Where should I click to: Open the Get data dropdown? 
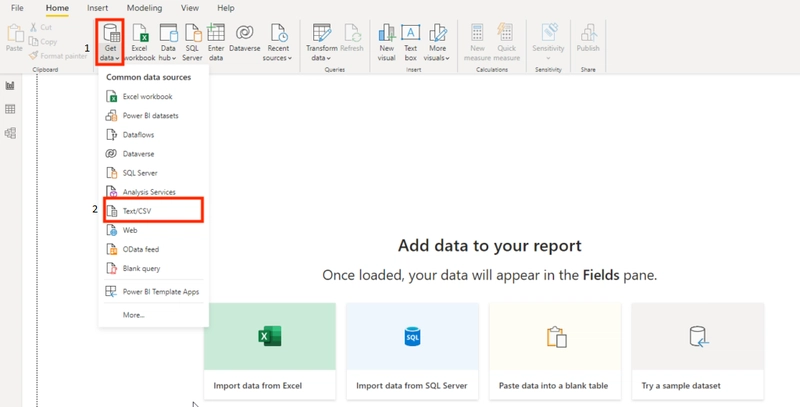(110, 43)
